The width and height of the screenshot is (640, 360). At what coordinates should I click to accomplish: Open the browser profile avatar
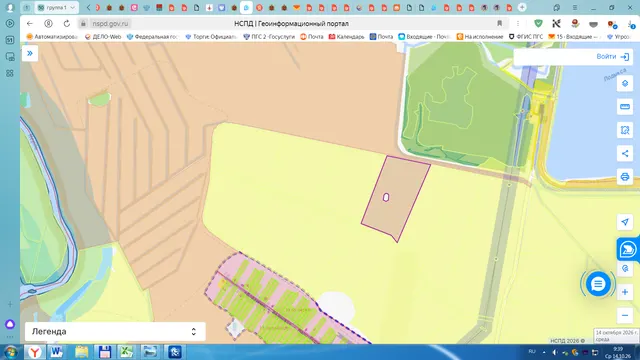point(10,7)
